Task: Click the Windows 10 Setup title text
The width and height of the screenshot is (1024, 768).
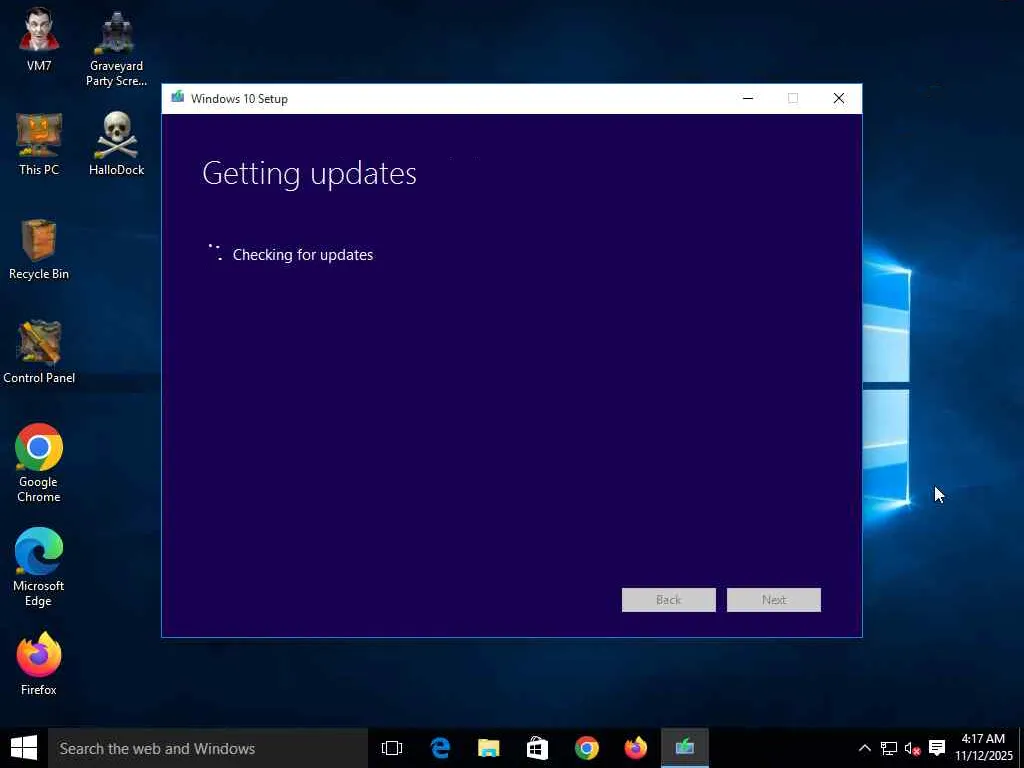Action: [239, 99]
